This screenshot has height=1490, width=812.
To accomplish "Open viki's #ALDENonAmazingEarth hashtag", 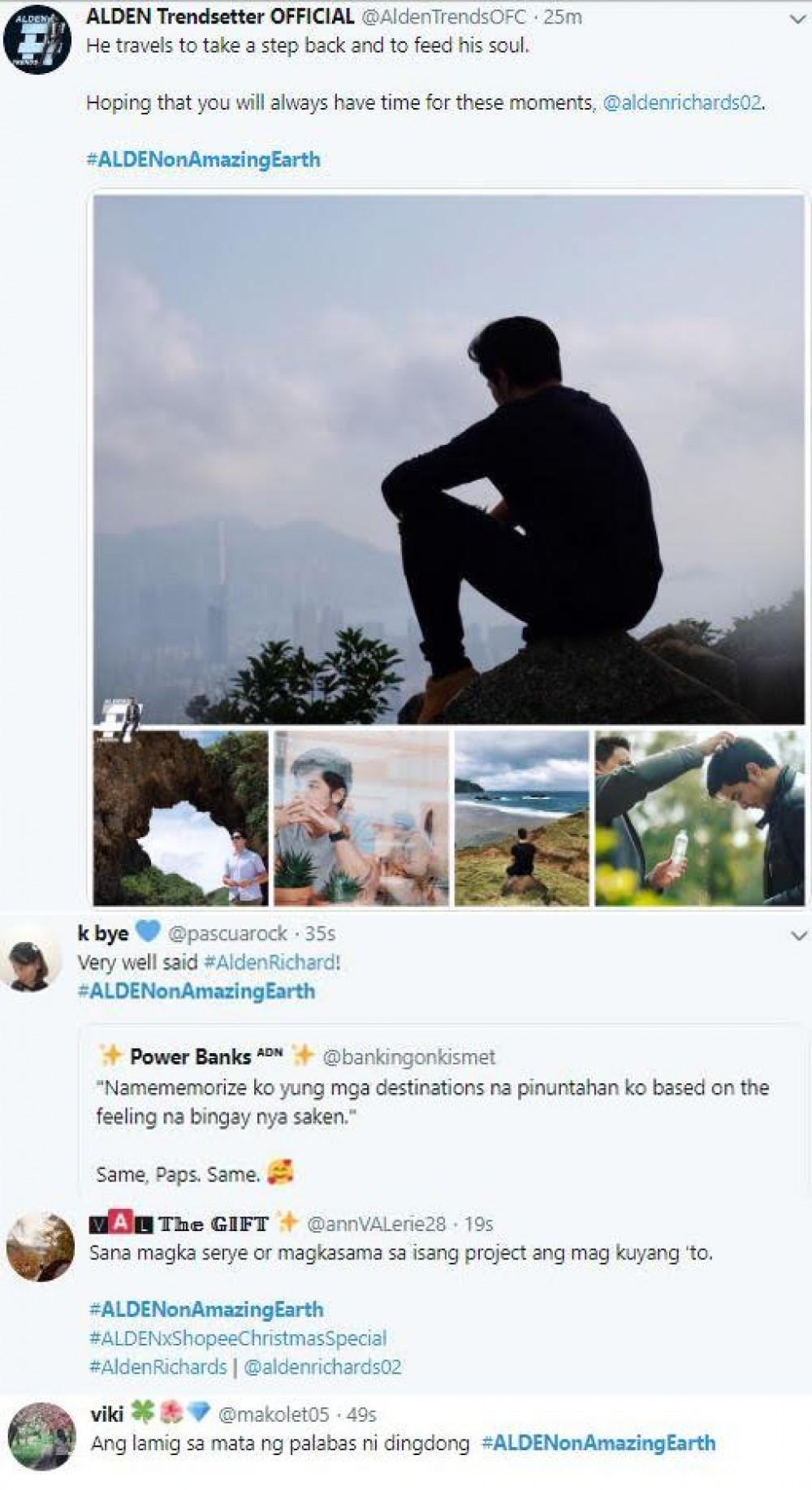I will [598, 1443].
